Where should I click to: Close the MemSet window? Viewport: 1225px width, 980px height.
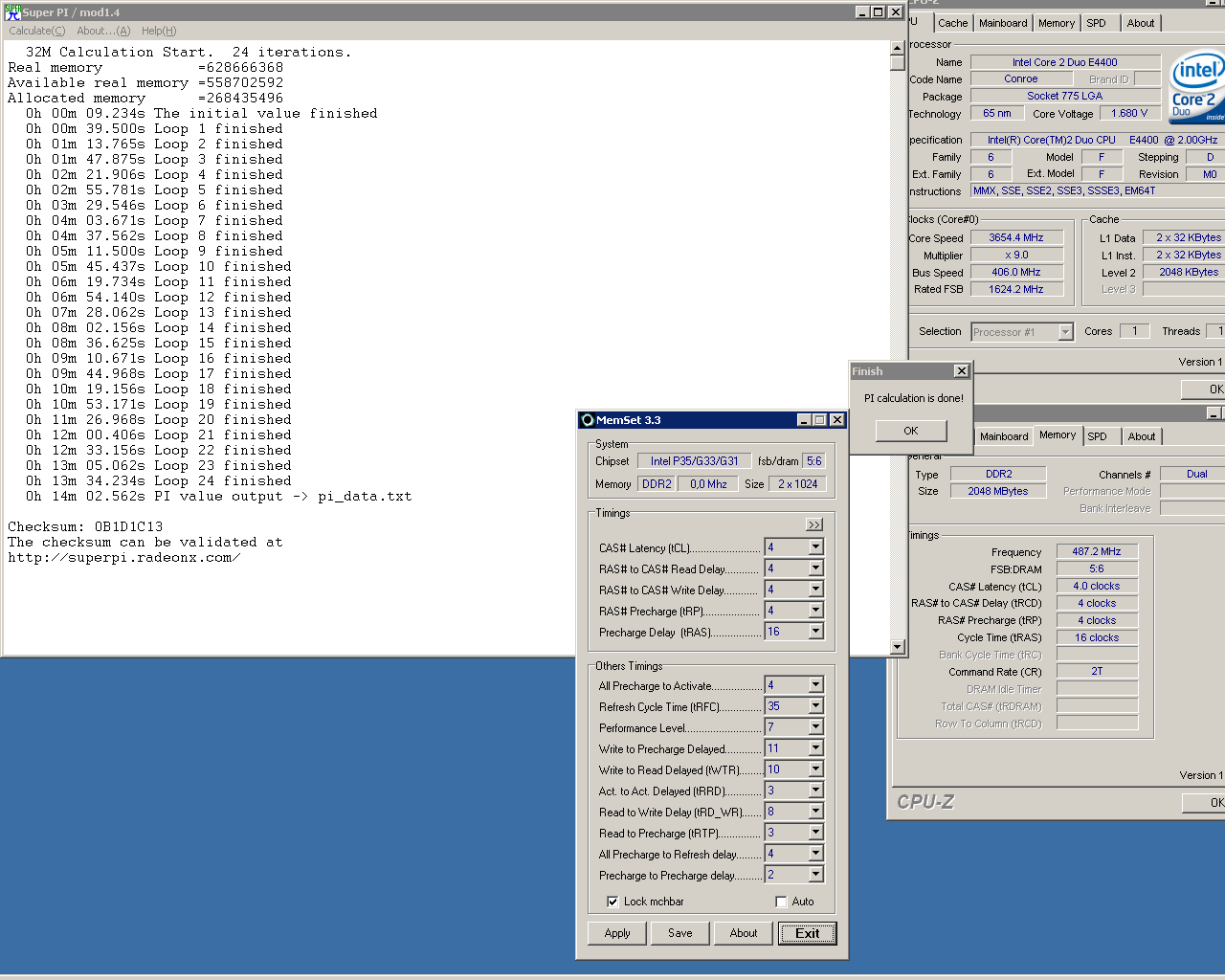point(837,420)
